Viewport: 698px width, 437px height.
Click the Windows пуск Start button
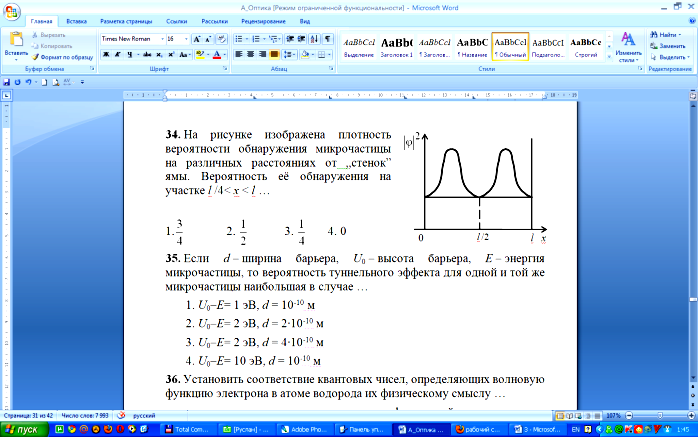point(25,429)
